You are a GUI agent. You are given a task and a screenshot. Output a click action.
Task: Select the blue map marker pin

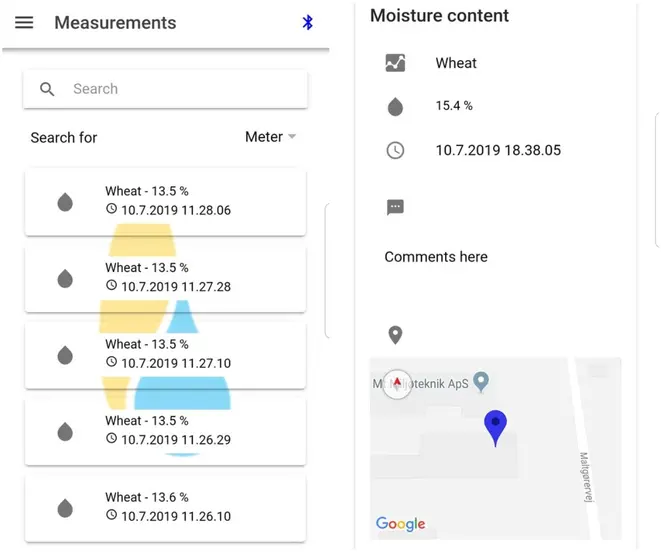coord(494,426)
